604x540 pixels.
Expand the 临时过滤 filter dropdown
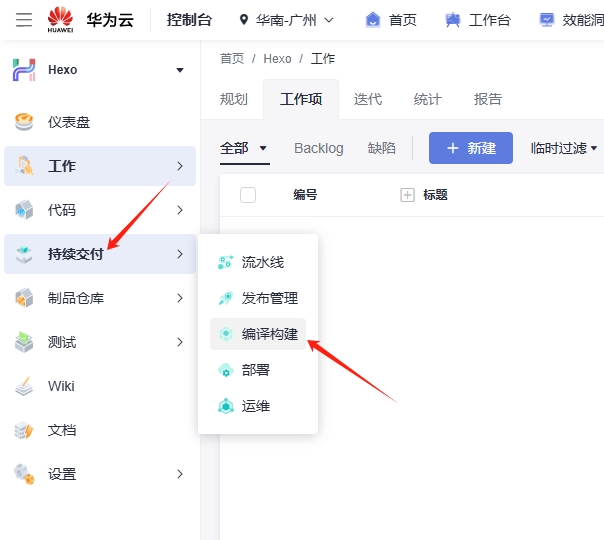click(564, 148)
